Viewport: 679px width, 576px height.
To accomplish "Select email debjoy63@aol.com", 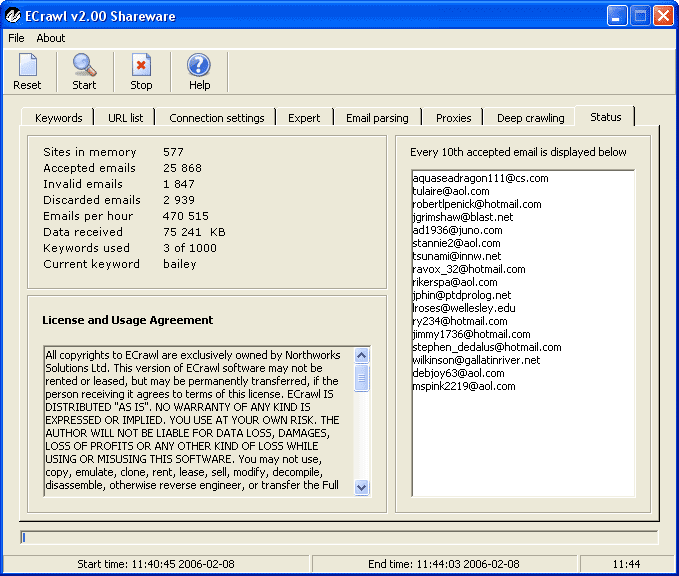I will click(x=458, y=373).
